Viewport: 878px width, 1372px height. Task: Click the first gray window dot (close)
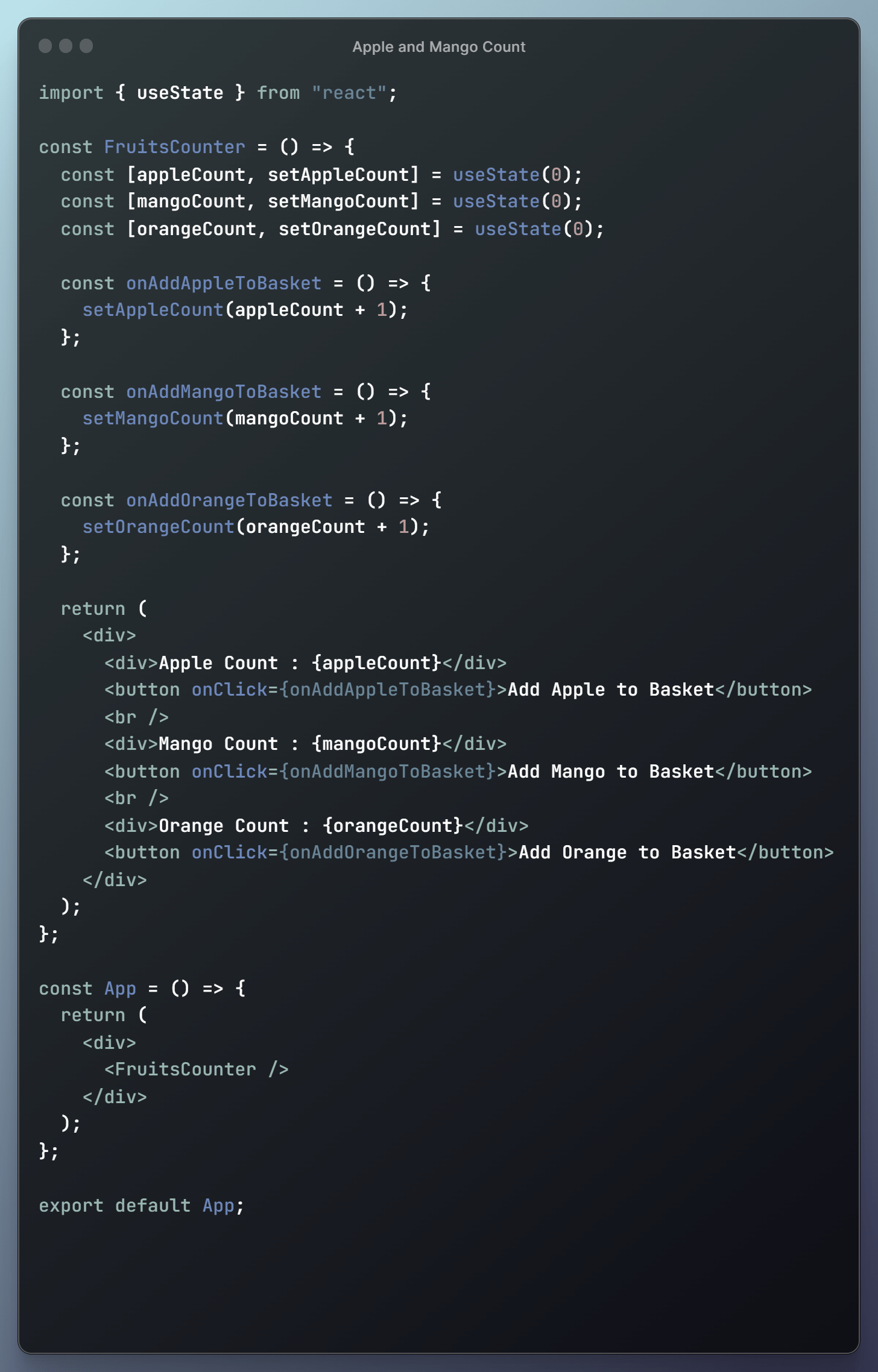pyautogui.click(x=45, y=46)
